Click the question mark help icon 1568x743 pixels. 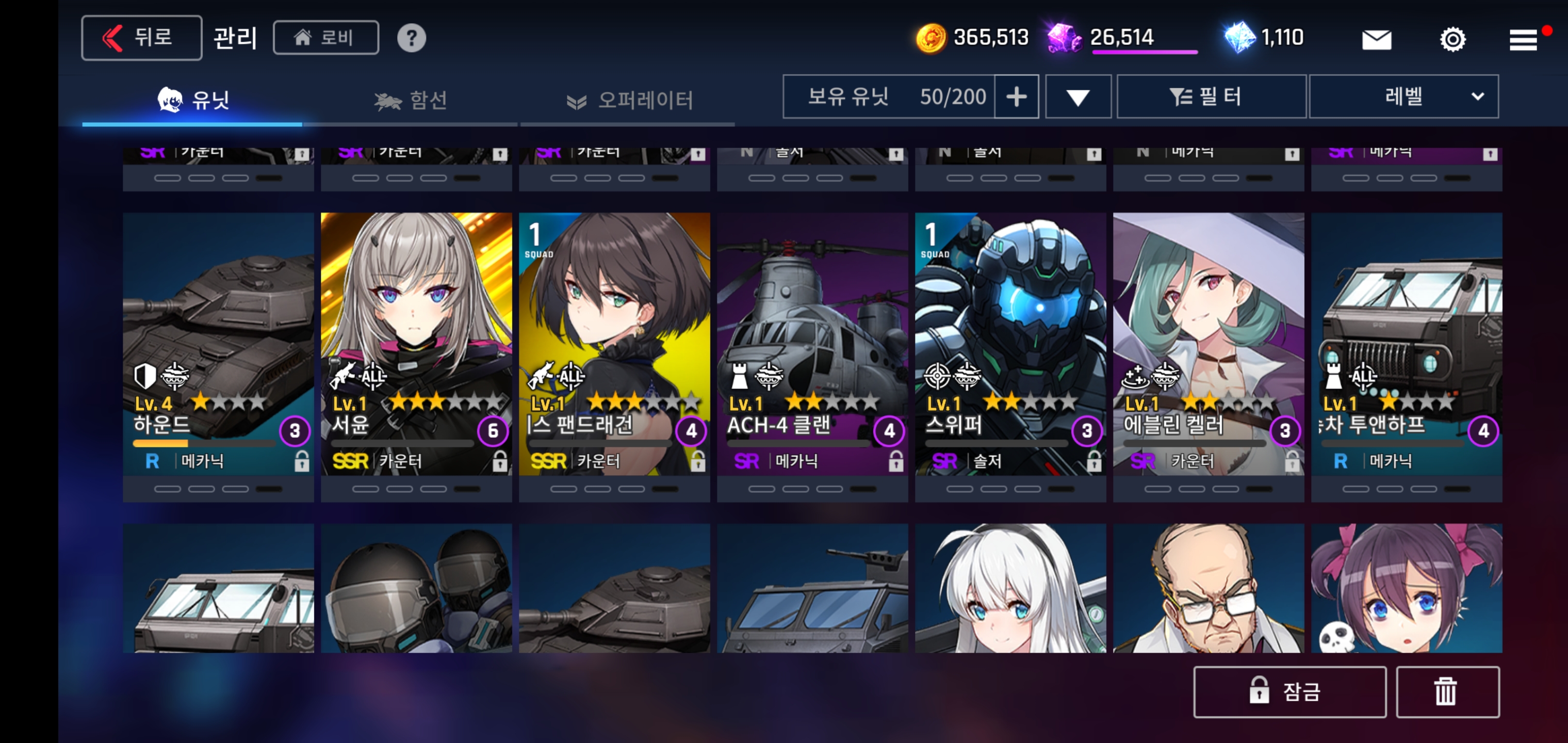click(x=412, y=38)
